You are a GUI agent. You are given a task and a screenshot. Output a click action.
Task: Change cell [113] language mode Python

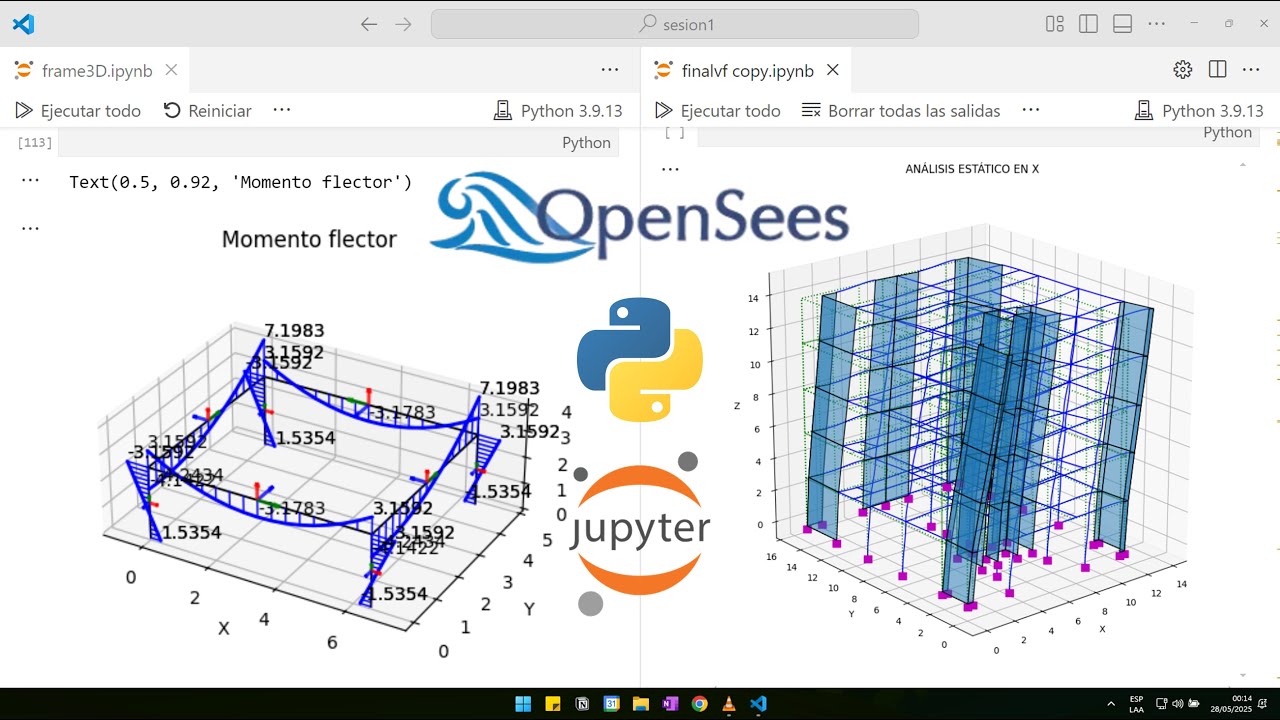tap(586, 143)
